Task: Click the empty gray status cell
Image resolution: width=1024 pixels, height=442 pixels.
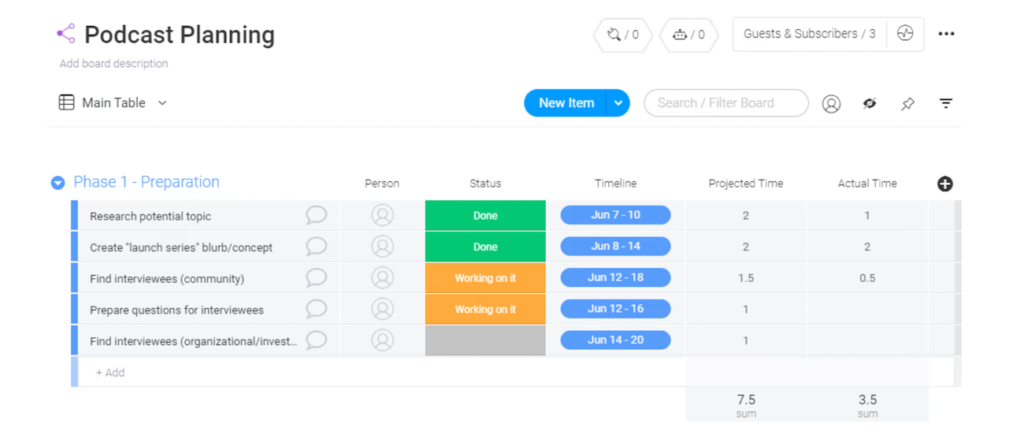Action: [485, 340]
